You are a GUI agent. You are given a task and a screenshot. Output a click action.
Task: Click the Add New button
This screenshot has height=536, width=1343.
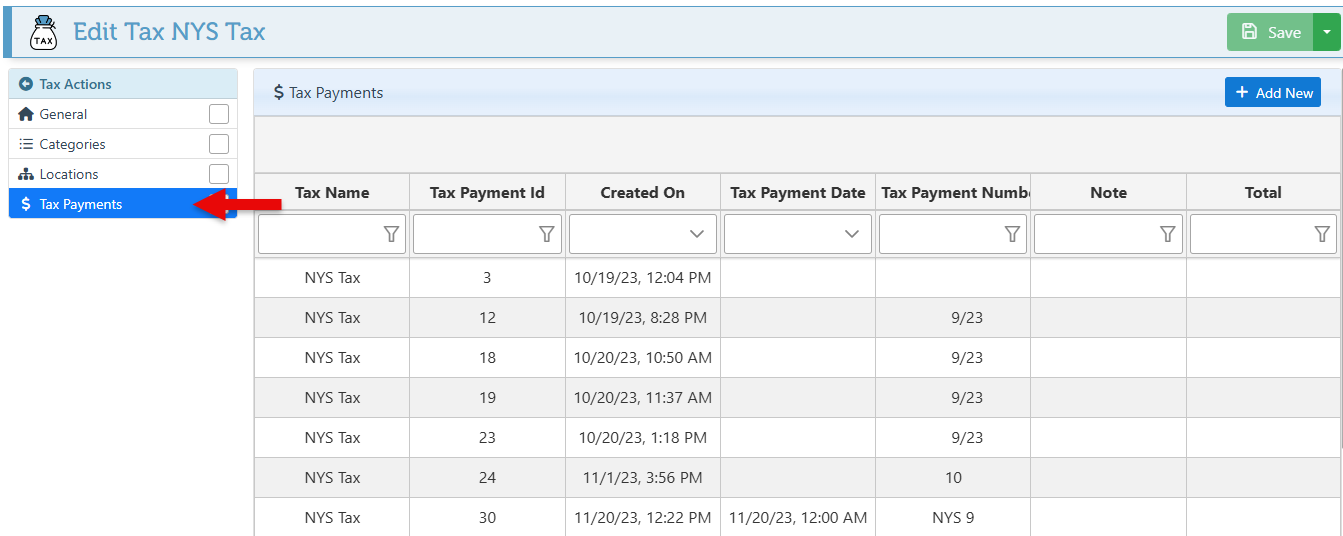tap(1272, 93)
